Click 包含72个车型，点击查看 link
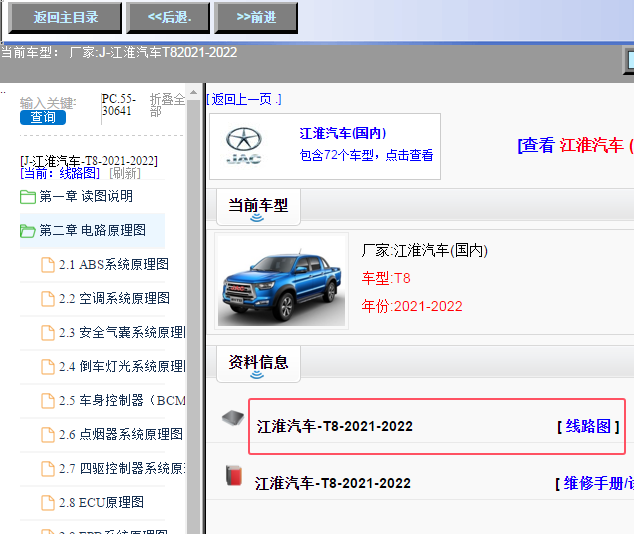This screenshot has height=534, width=634. pyautogui.click(x=366, y=155)
